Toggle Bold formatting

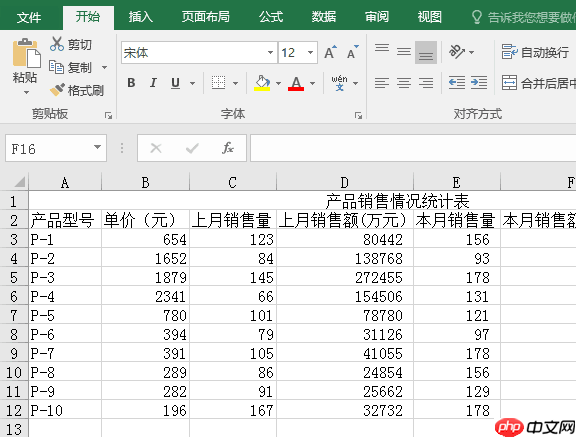click(x=131, y=83)
